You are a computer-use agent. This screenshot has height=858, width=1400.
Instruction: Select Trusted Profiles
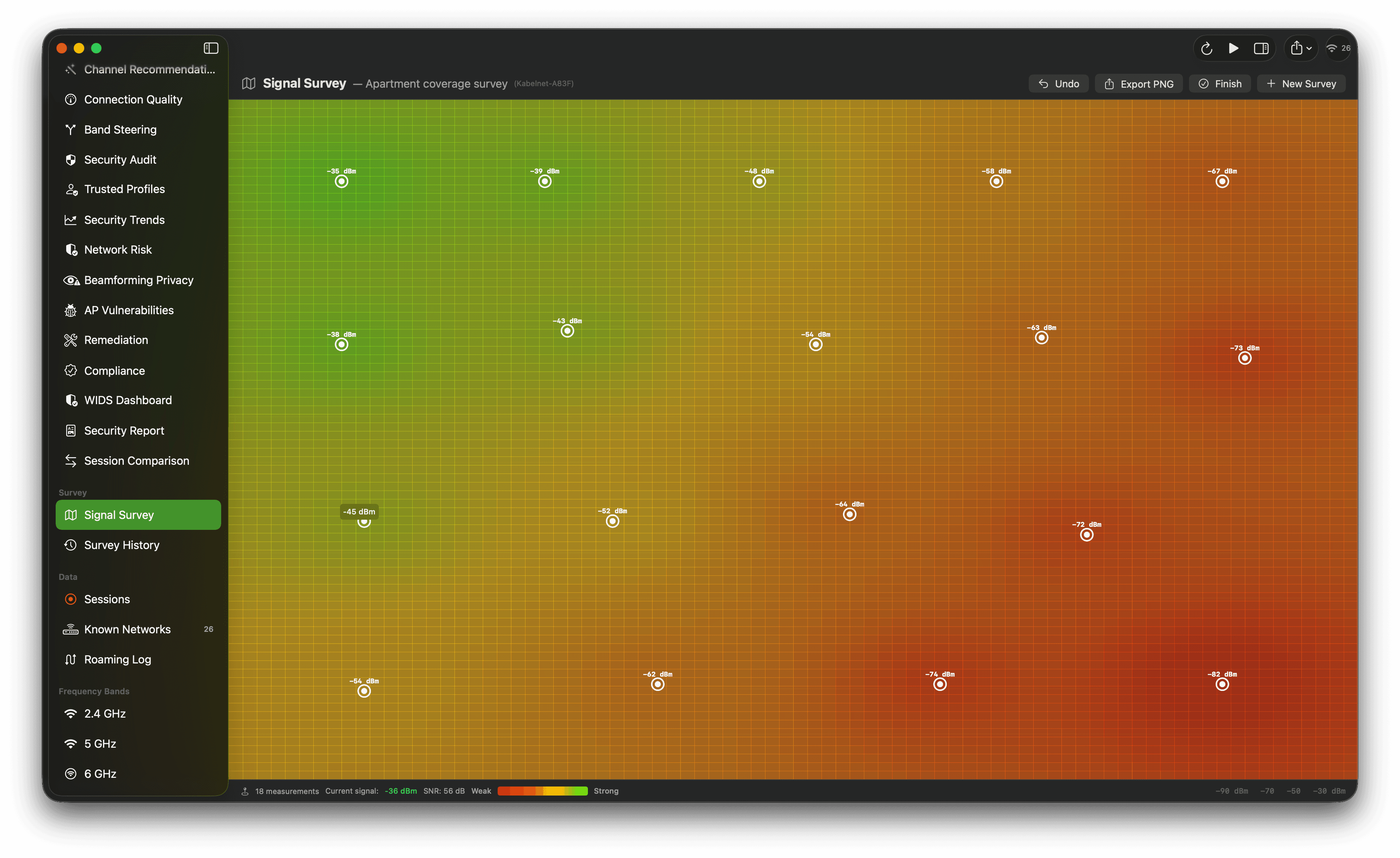click(139, 189)
